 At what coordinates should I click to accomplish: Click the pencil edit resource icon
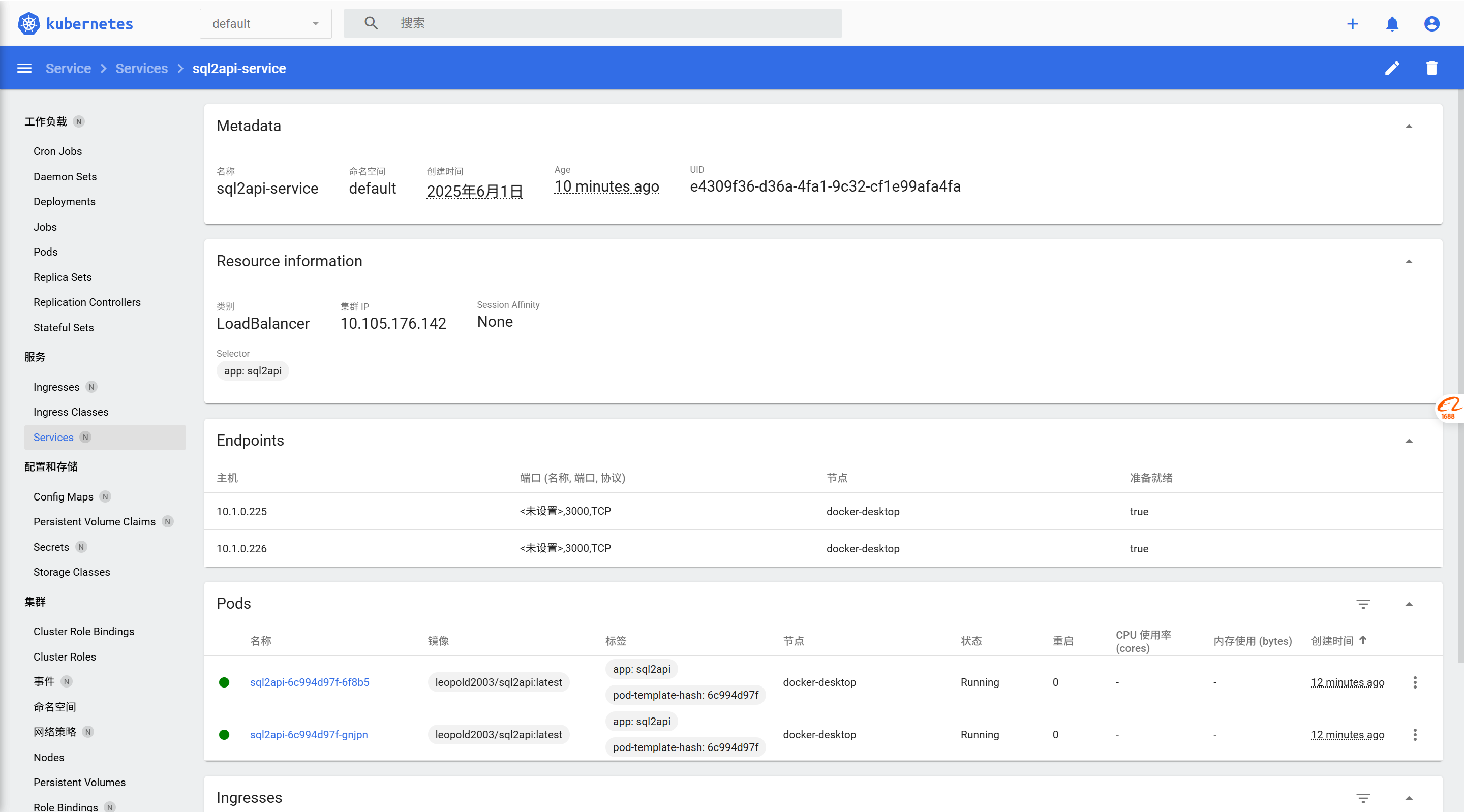pos(1392,68)
